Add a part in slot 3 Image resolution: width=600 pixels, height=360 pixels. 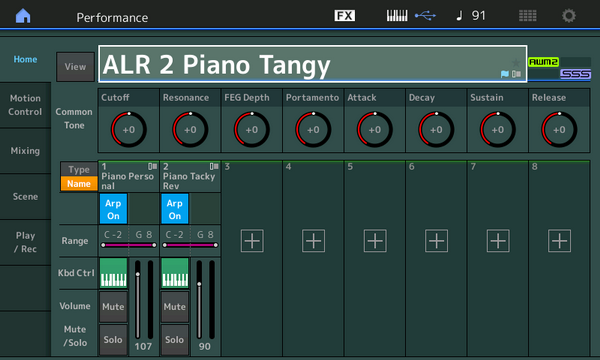(252, 241)
